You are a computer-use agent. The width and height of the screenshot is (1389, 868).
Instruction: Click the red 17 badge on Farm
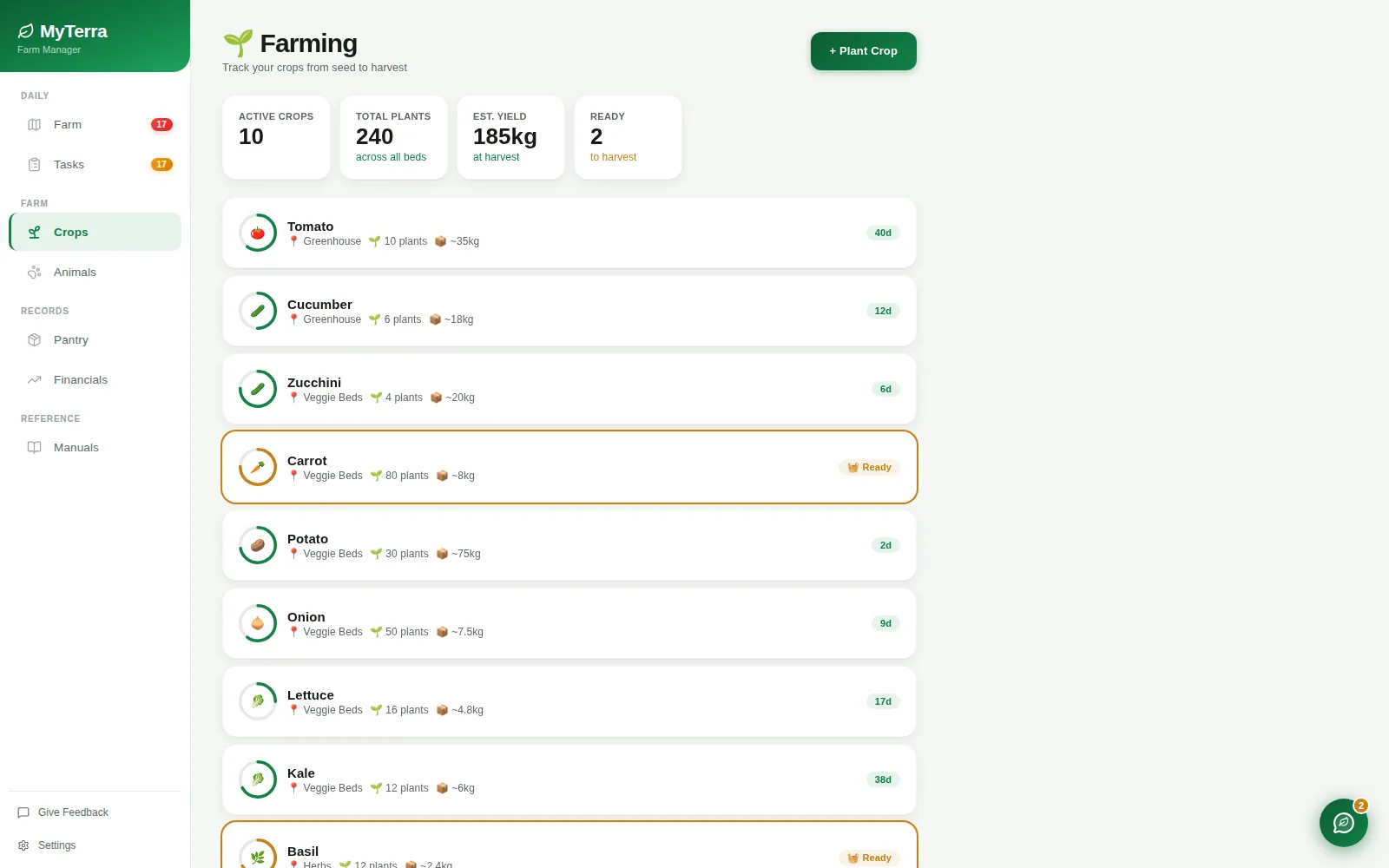tap(161, 124)
